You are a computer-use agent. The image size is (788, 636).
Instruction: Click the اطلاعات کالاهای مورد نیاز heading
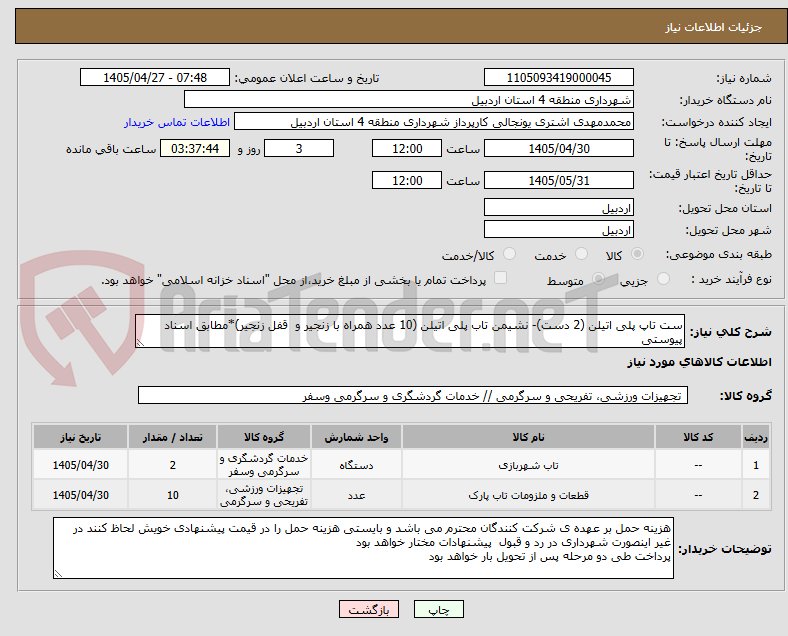[x=699, y=362]
